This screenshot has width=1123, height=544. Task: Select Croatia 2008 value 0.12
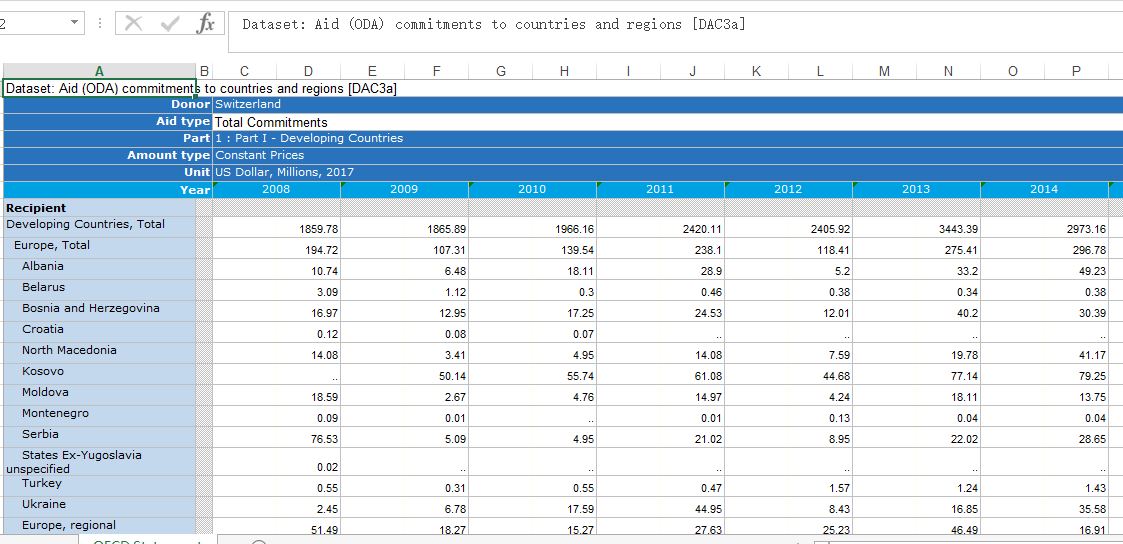click(276, 334)
